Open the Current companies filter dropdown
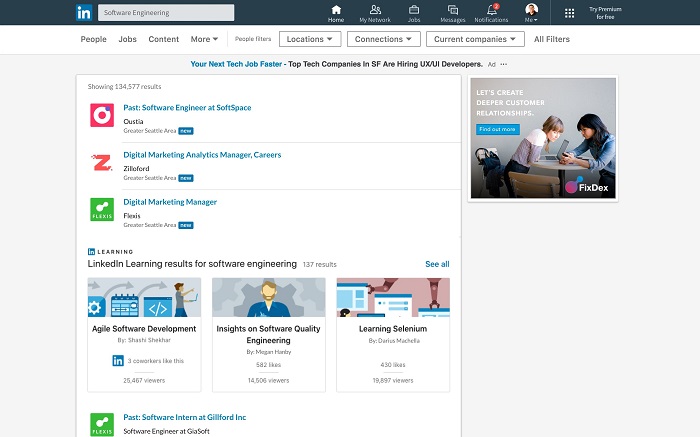The height and width of the screenshot is (437, 700). pyautogui.click(x=475, y=39)
